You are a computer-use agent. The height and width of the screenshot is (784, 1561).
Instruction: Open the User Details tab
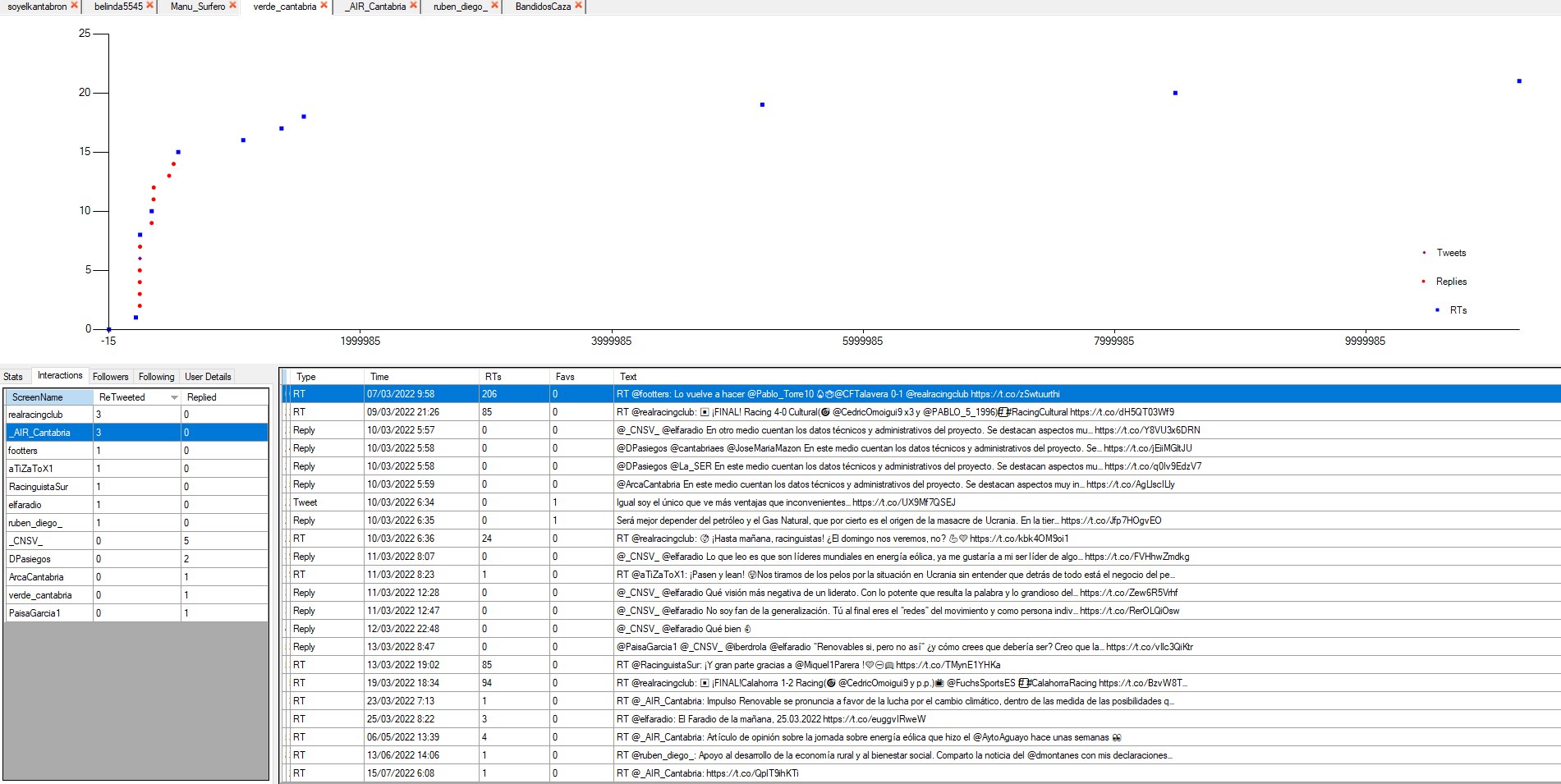(x=208, y=377)
